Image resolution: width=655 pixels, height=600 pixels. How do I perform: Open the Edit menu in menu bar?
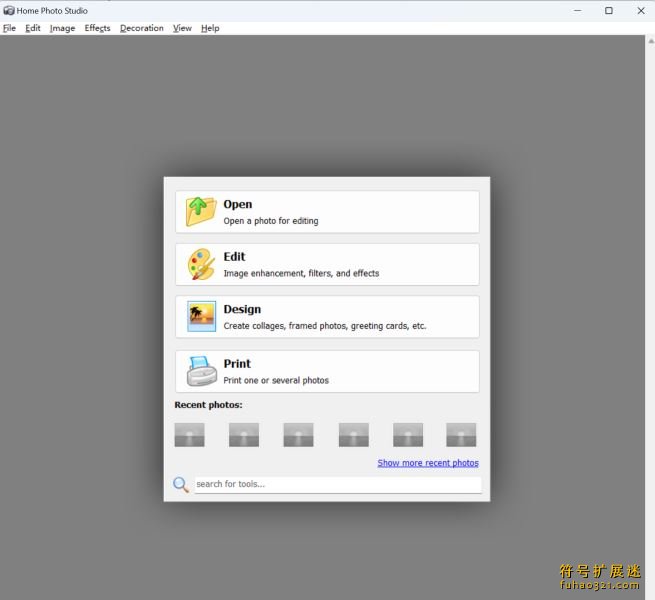[33, 28]
